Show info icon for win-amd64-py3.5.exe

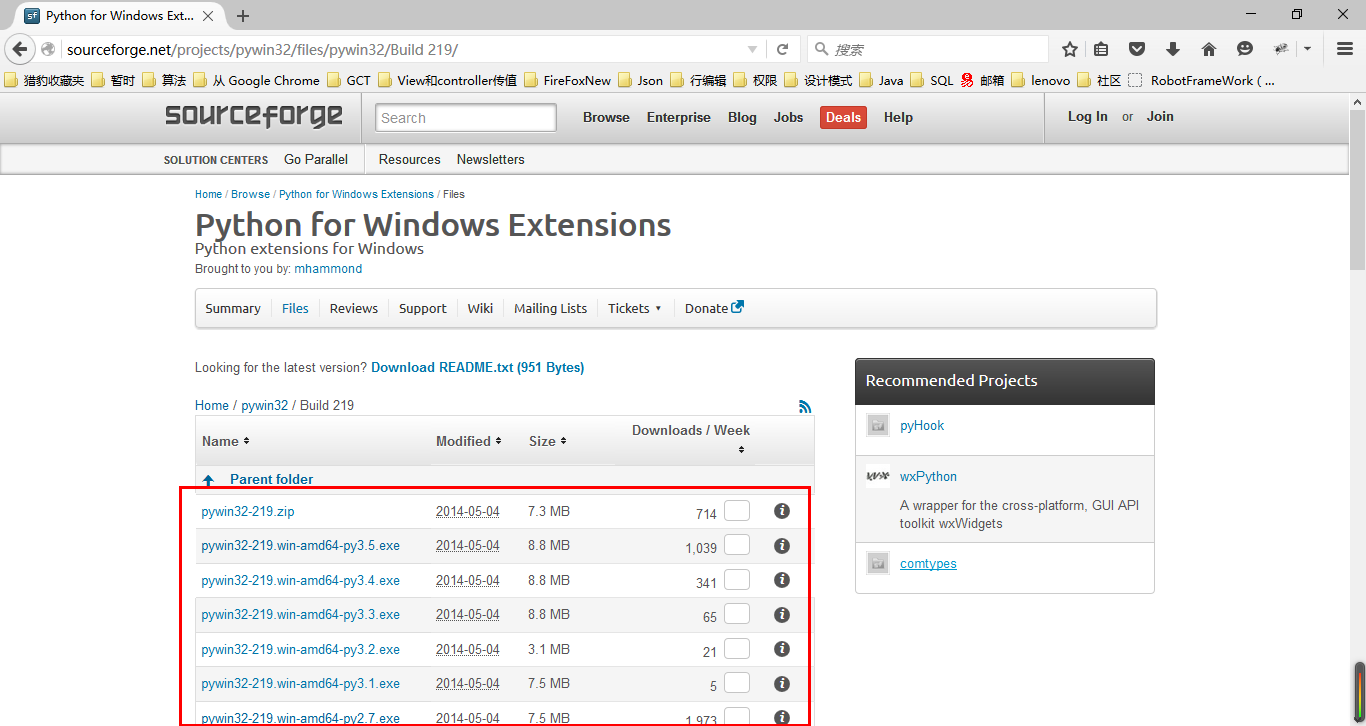(x=782, y=546)
